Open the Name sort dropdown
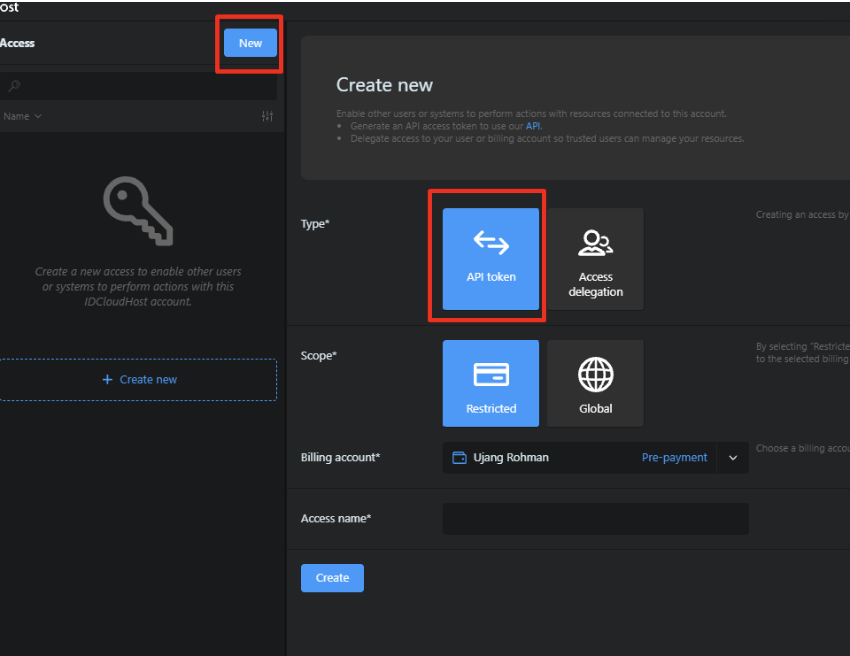This screenshot has width=850, height=656. click(22, 116)
